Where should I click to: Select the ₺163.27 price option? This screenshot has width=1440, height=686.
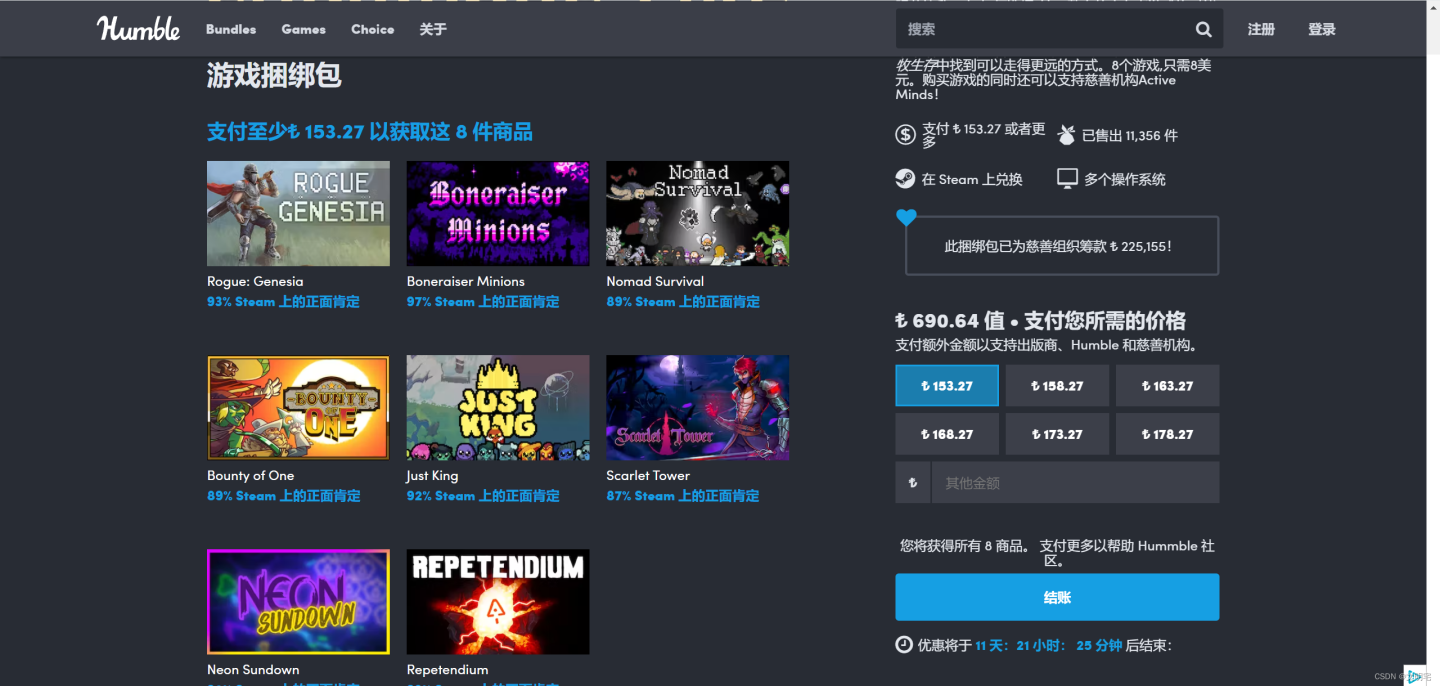(x=1167, y=386)
